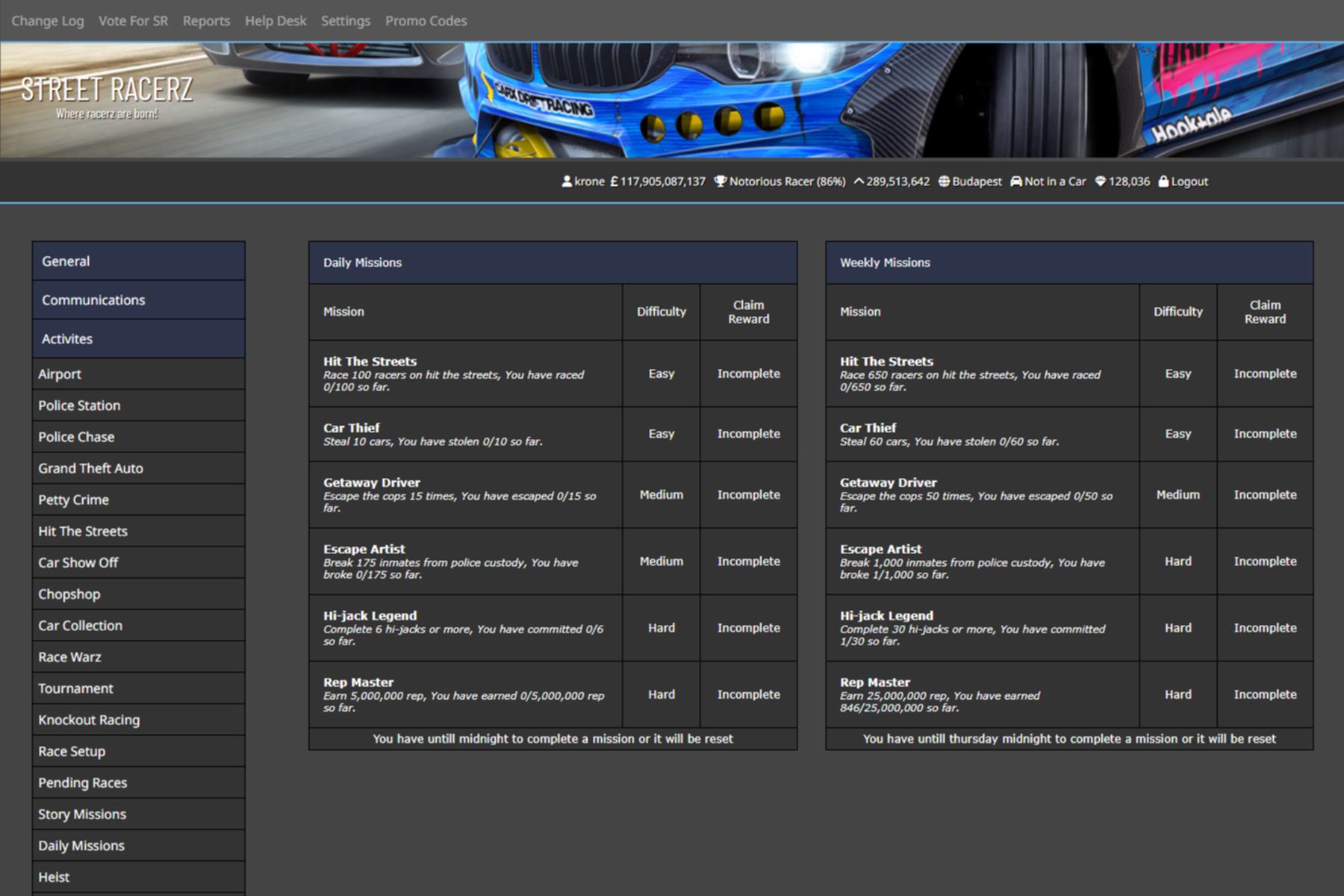Select Grand Theft Auto in the sidebar
The width and height of the screenshot is (1344, 896).
(x=139, y=468)
